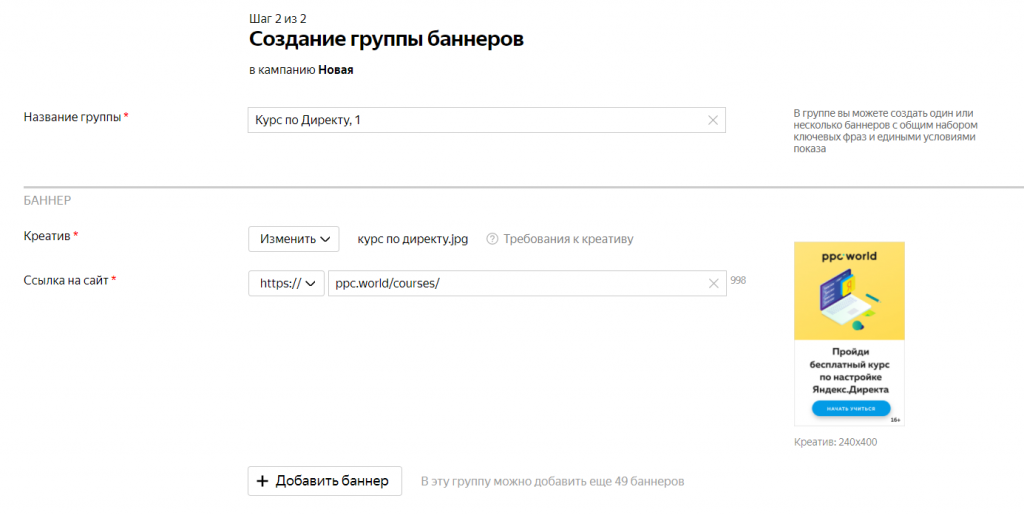The image size is (1024, 515).
Task: Click campaign name Новая
Action: tap(336, 70)
